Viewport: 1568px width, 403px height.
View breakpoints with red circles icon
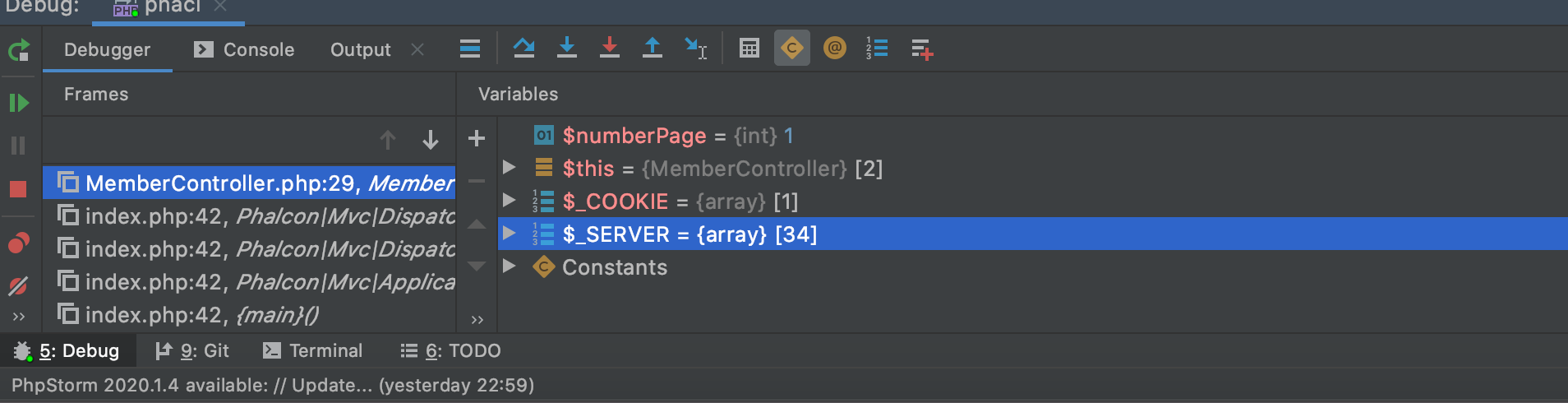[18, 243]
